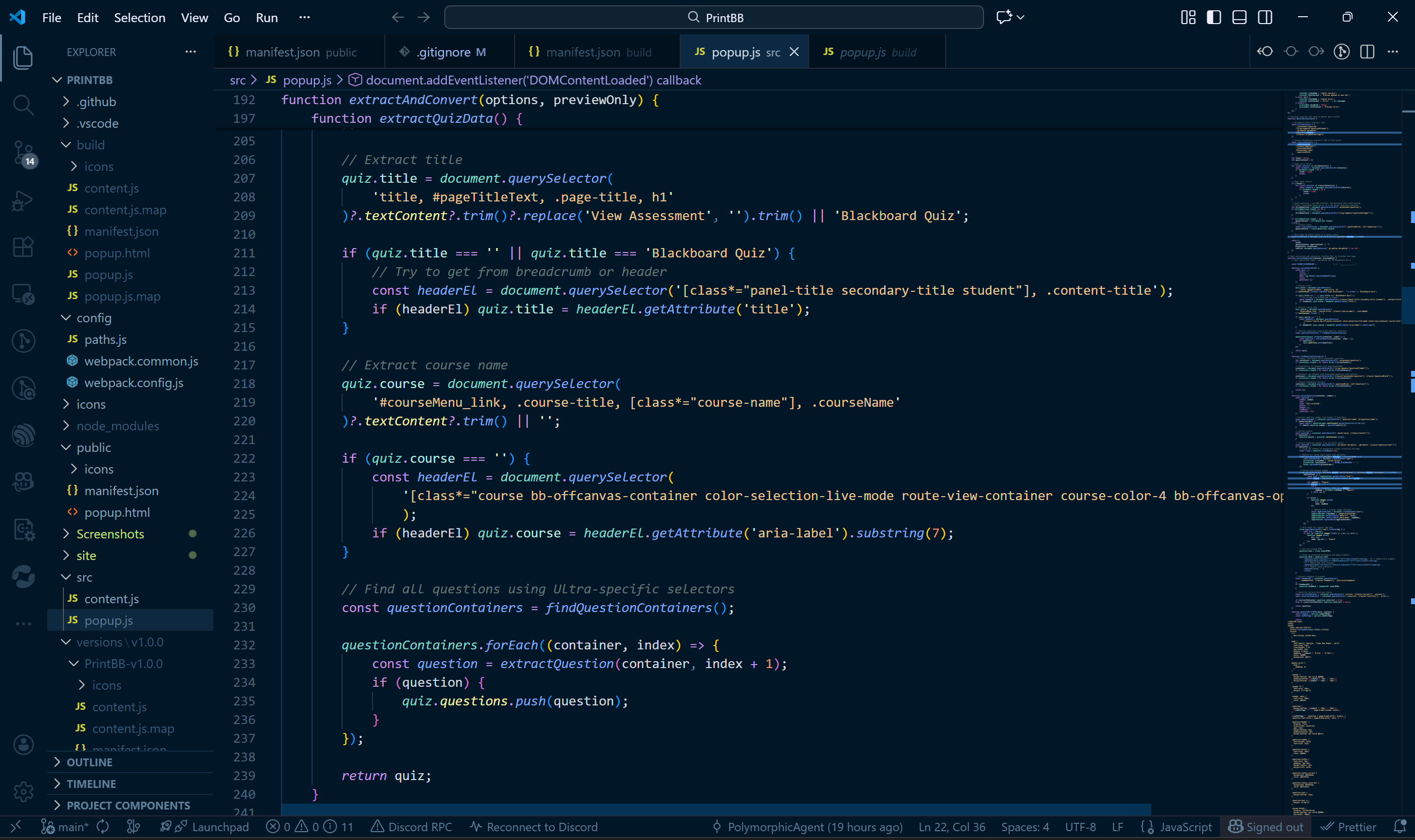Switch to the .gitignore tab
Image resolution: width=1415 pixels, height=840 pixels.
click(443, 52)
